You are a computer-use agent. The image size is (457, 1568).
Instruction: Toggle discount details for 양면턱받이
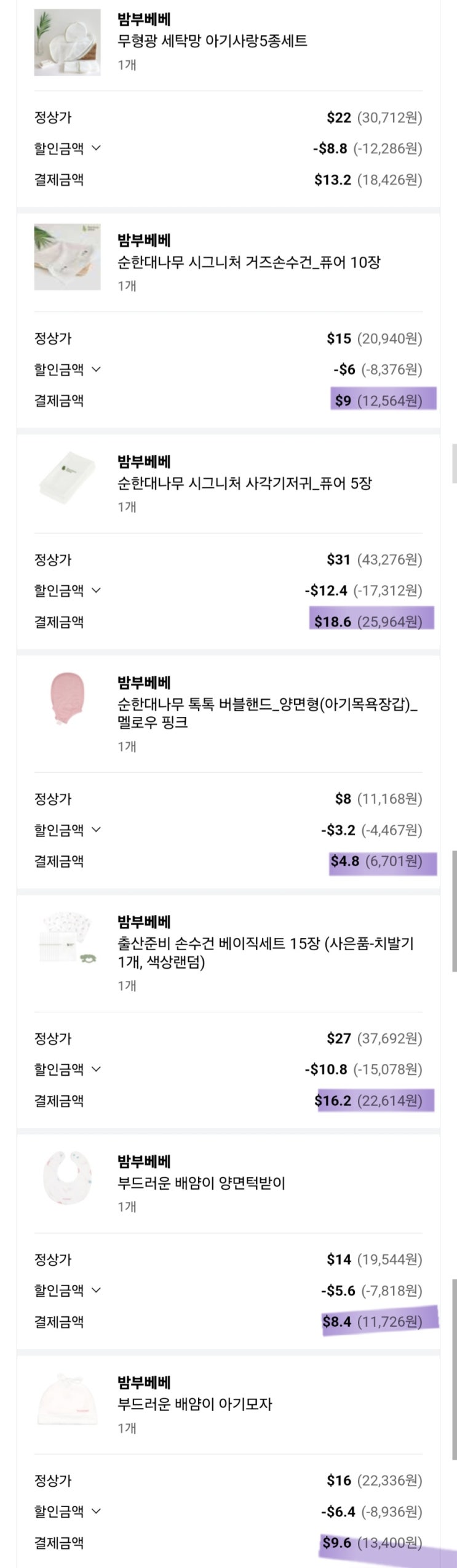(96, 1290)
